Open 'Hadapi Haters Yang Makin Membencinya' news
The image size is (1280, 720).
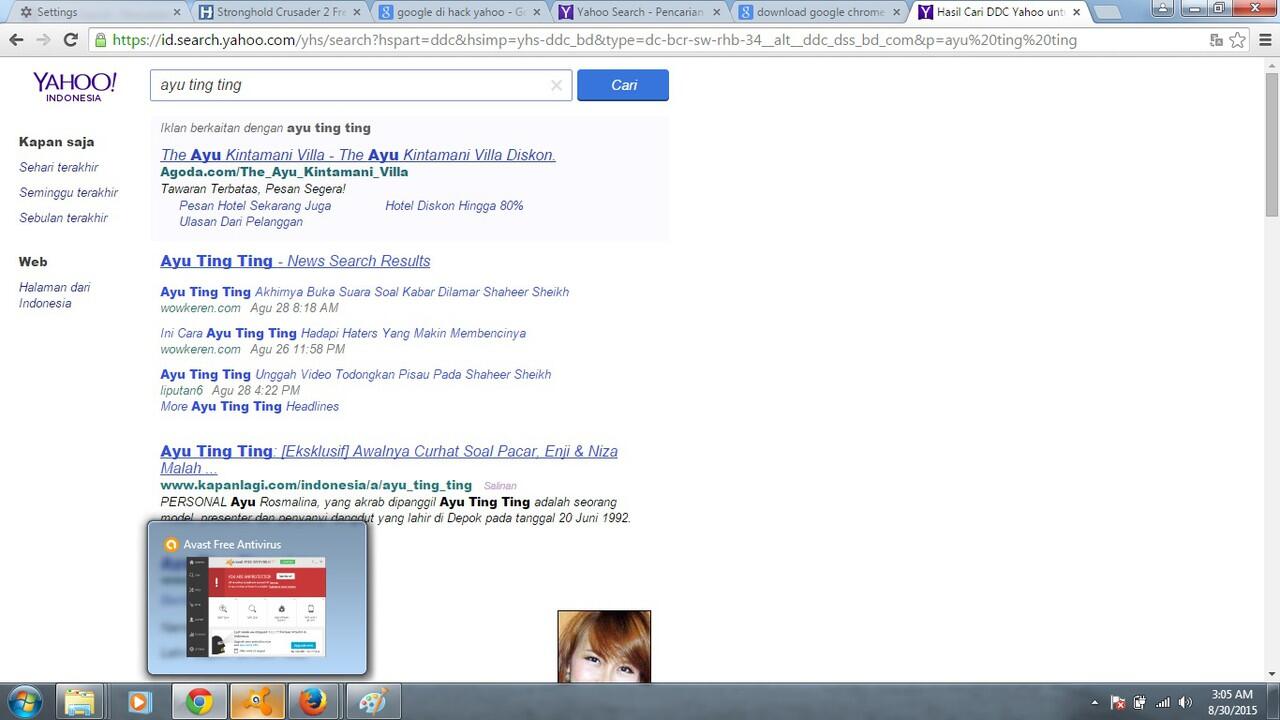tap(343, 333)
